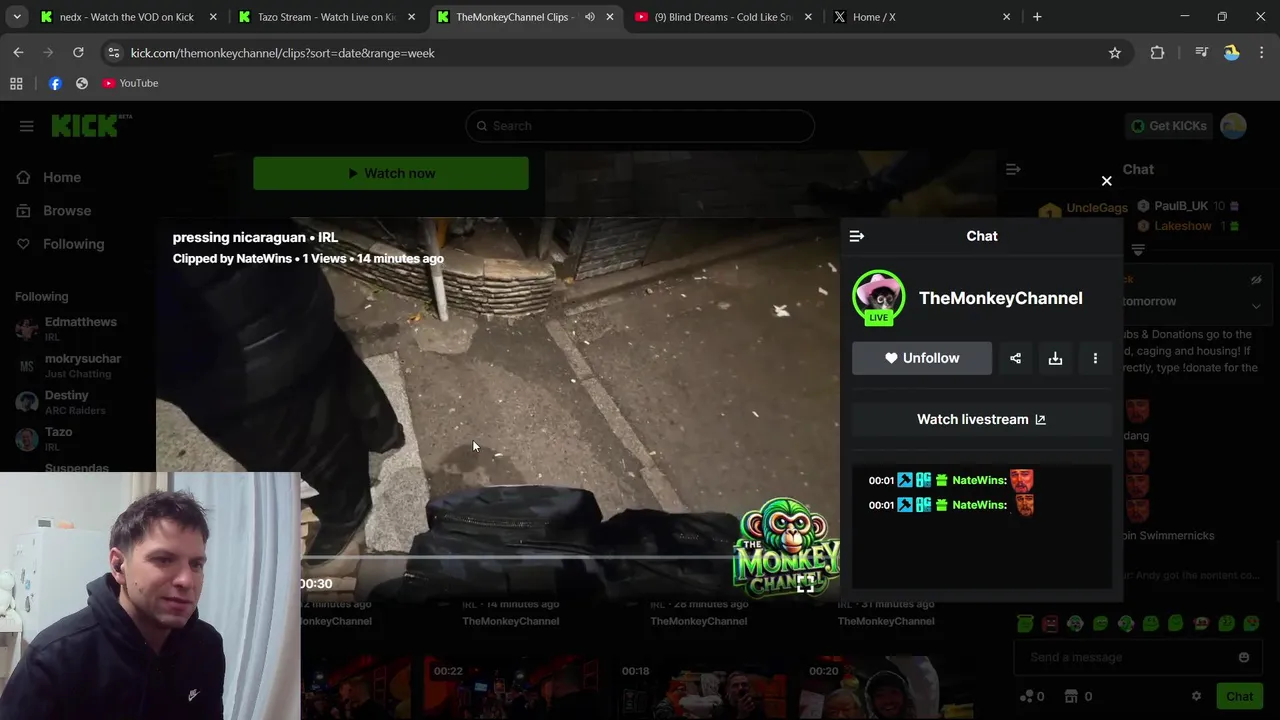1280x720 pixels.
Task: Open the apps grid in the bookmarks bar
Action: click(16, 83)
